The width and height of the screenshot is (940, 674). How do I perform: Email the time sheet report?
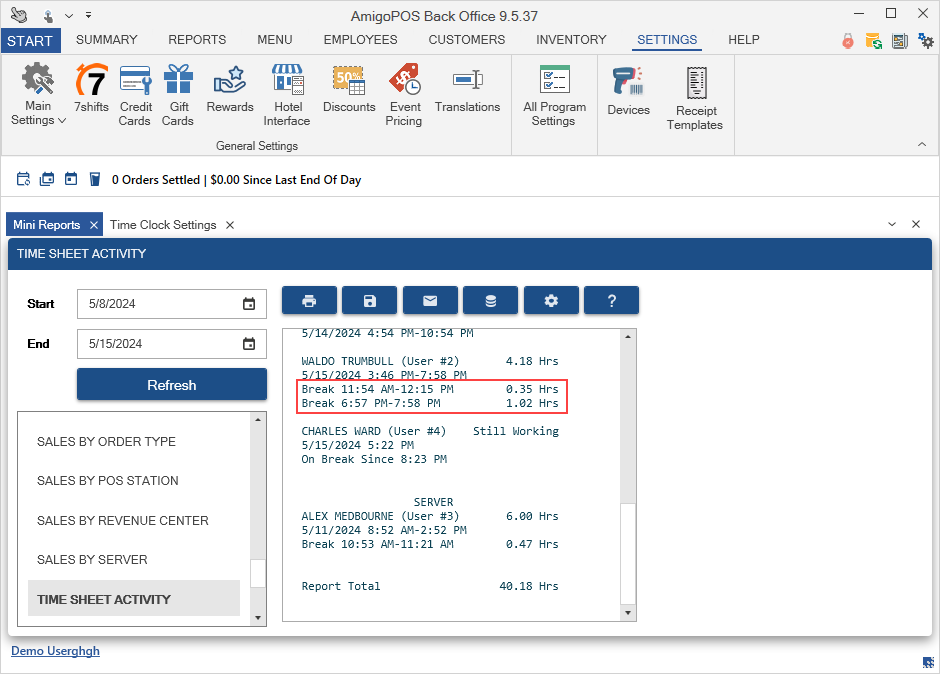pyautogui.click(x=430, y=301)
